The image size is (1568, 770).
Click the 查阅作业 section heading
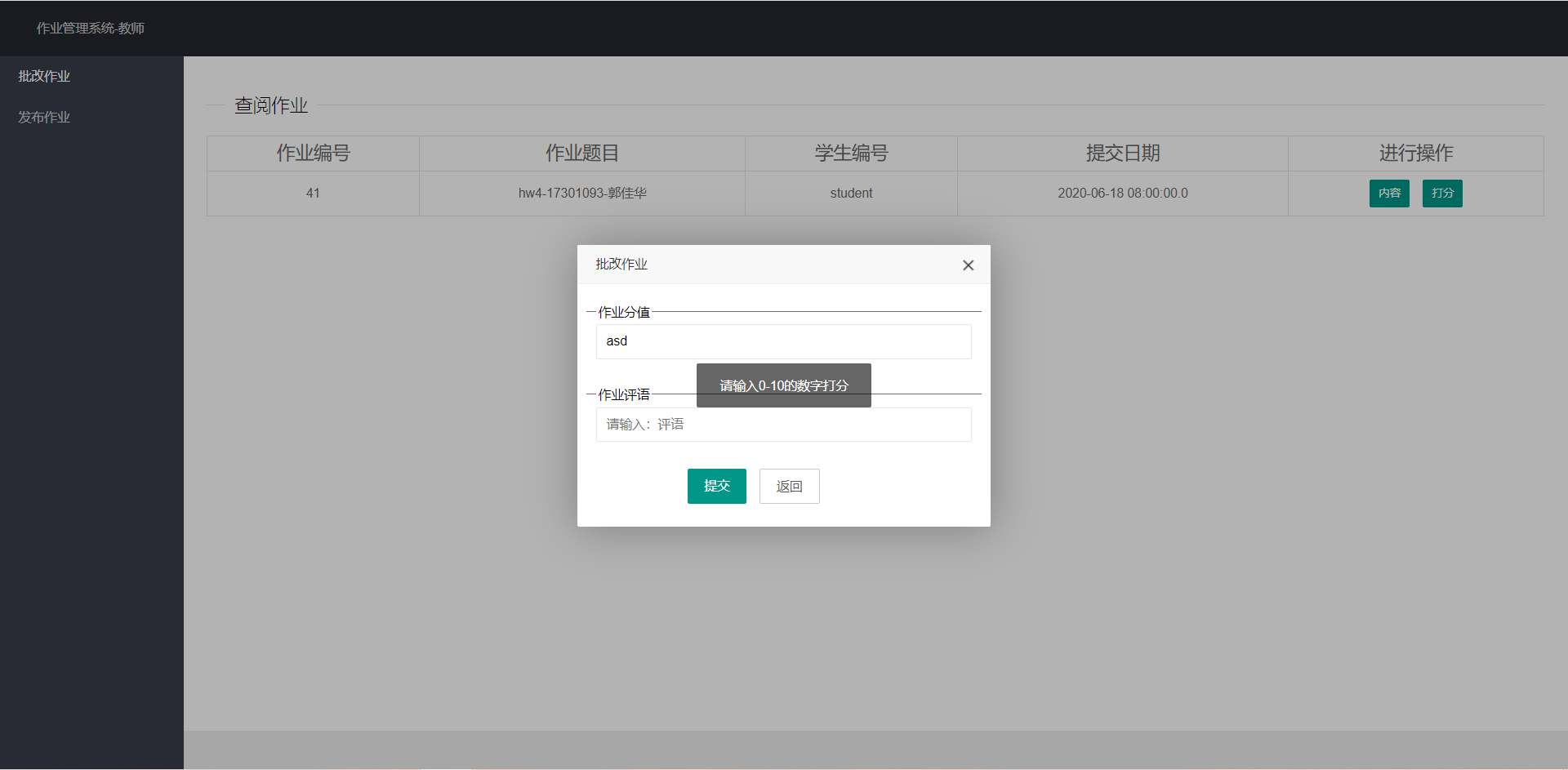[x=270, y=105]
